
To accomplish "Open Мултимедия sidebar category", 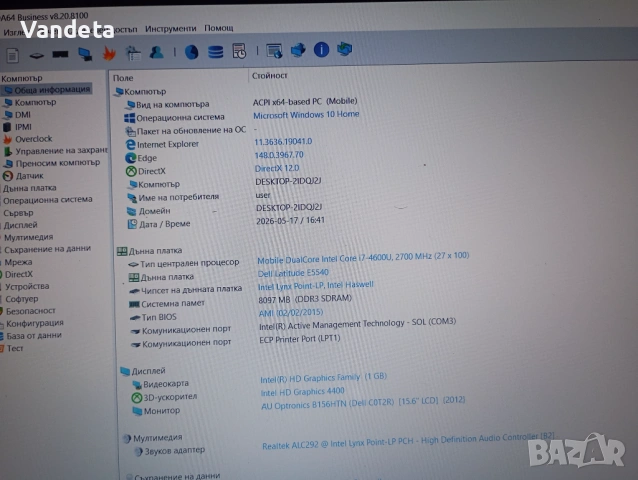I will point(28,237).
